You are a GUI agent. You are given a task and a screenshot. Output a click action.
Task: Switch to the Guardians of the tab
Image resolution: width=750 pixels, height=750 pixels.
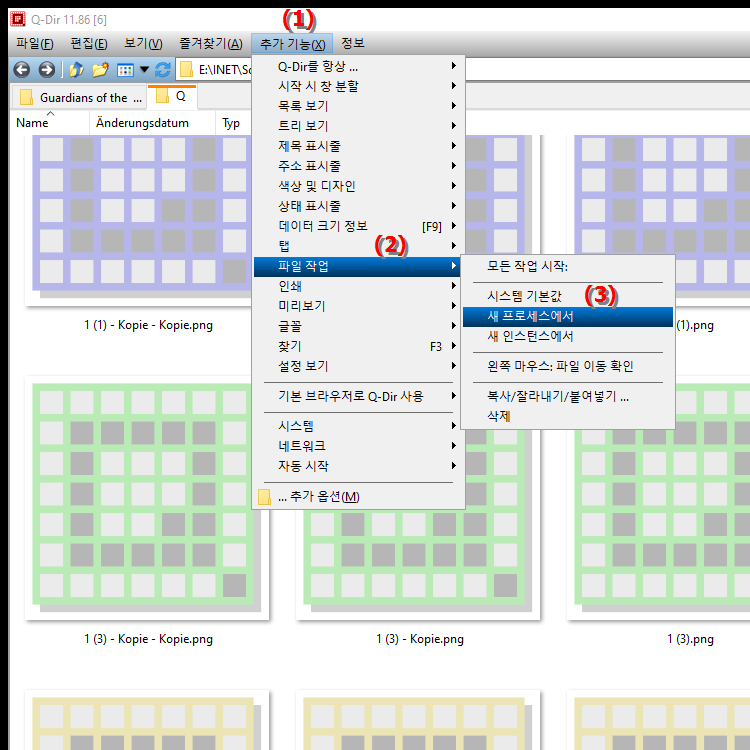coord(80,98)
